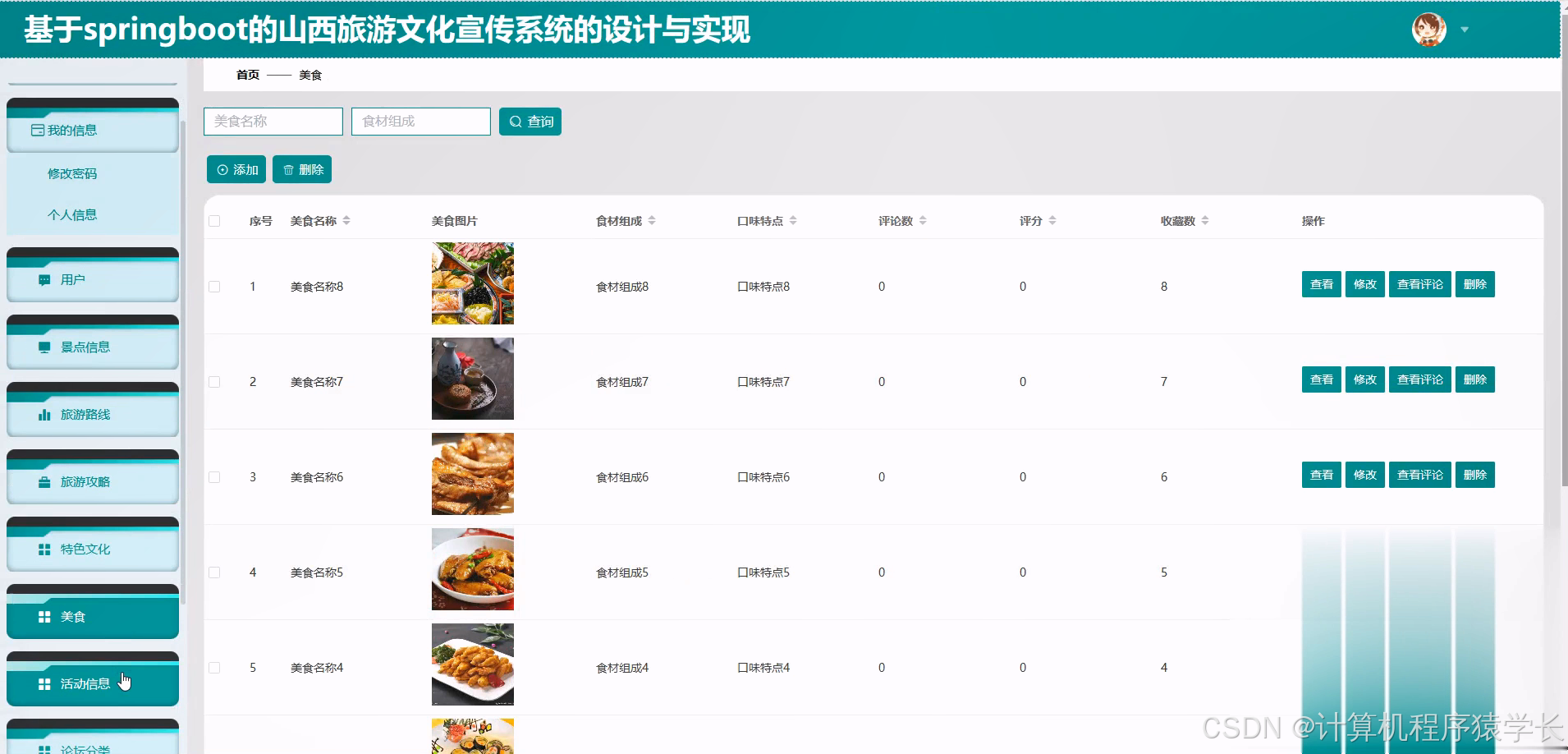
Task: Check the row 美食名称4 checkbox
Action: [214, 668]
